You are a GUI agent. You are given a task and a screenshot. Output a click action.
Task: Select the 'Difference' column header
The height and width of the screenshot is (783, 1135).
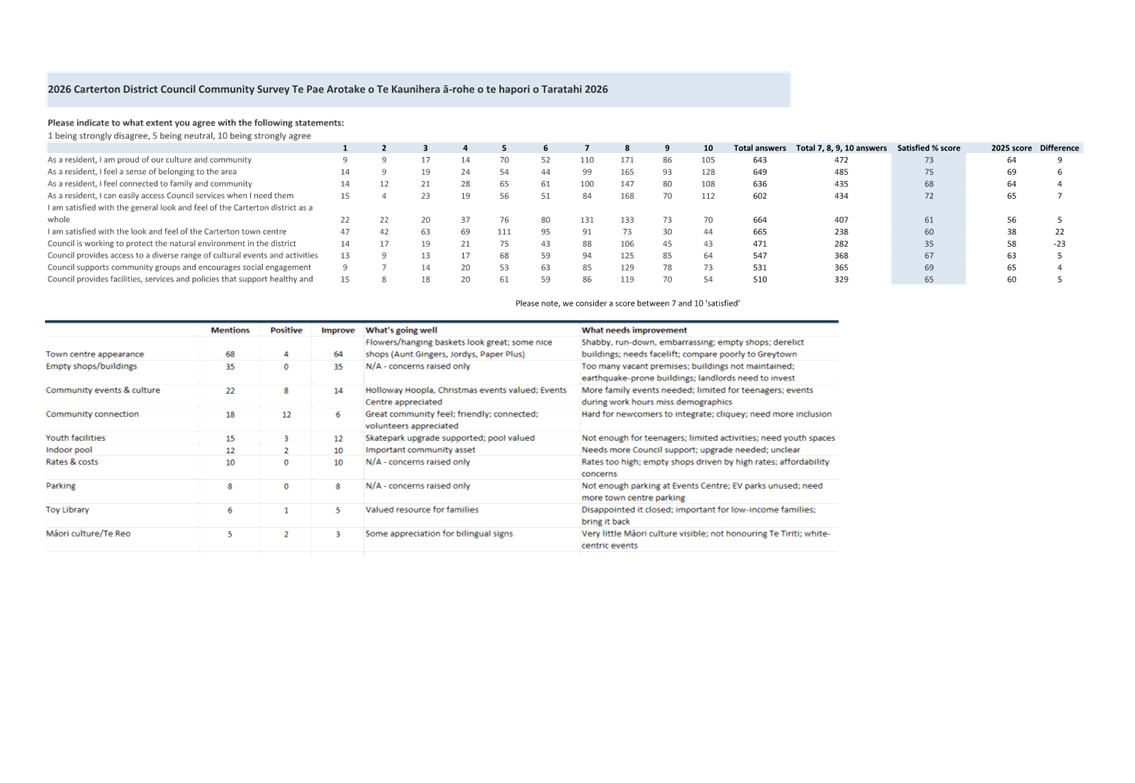tap(1059, 148)
